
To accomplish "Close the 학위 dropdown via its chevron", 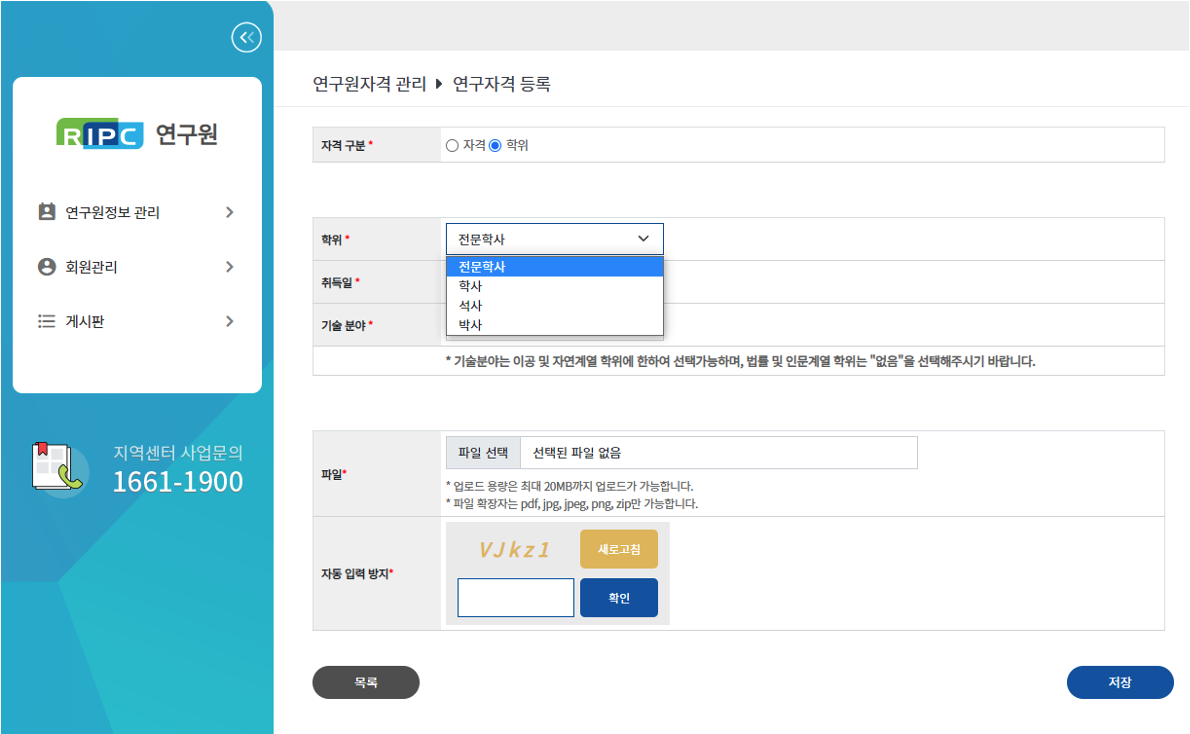I will tap(643, 239).
